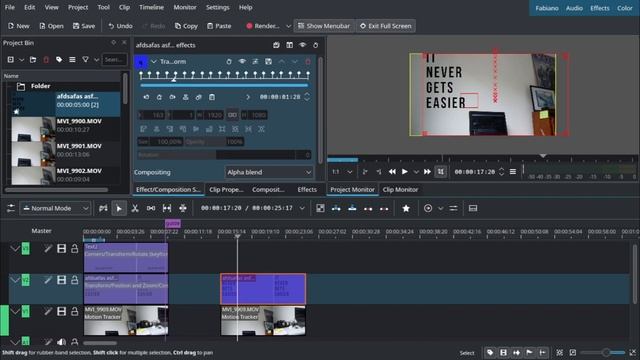Image resolution: width=640 pixels, height=360 pixels.
Task: Open the Timeline menu
Action: 151,7
